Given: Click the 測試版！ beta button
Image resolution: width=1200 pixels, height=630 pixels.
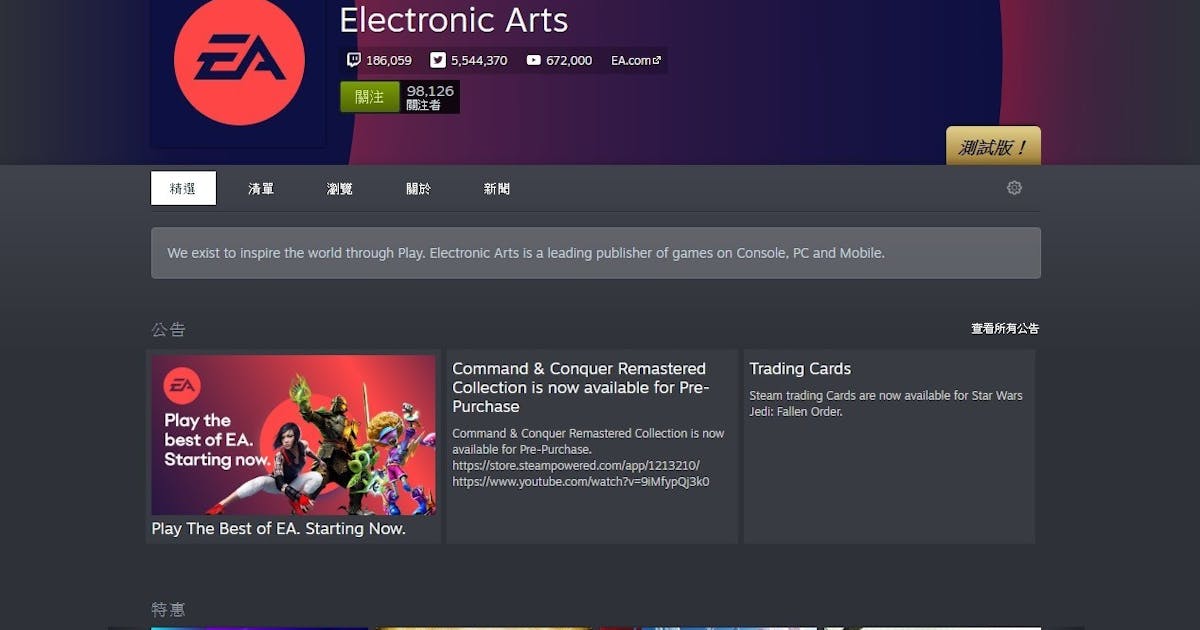Looking at the screenshot, I should (993, 146).
